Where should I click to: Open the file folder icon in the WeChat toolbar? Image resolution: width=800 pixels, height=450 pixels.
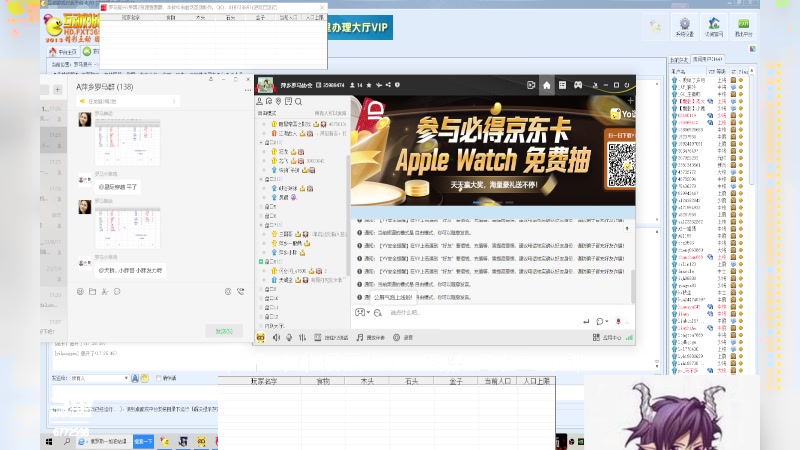click(x=92, y=291)
